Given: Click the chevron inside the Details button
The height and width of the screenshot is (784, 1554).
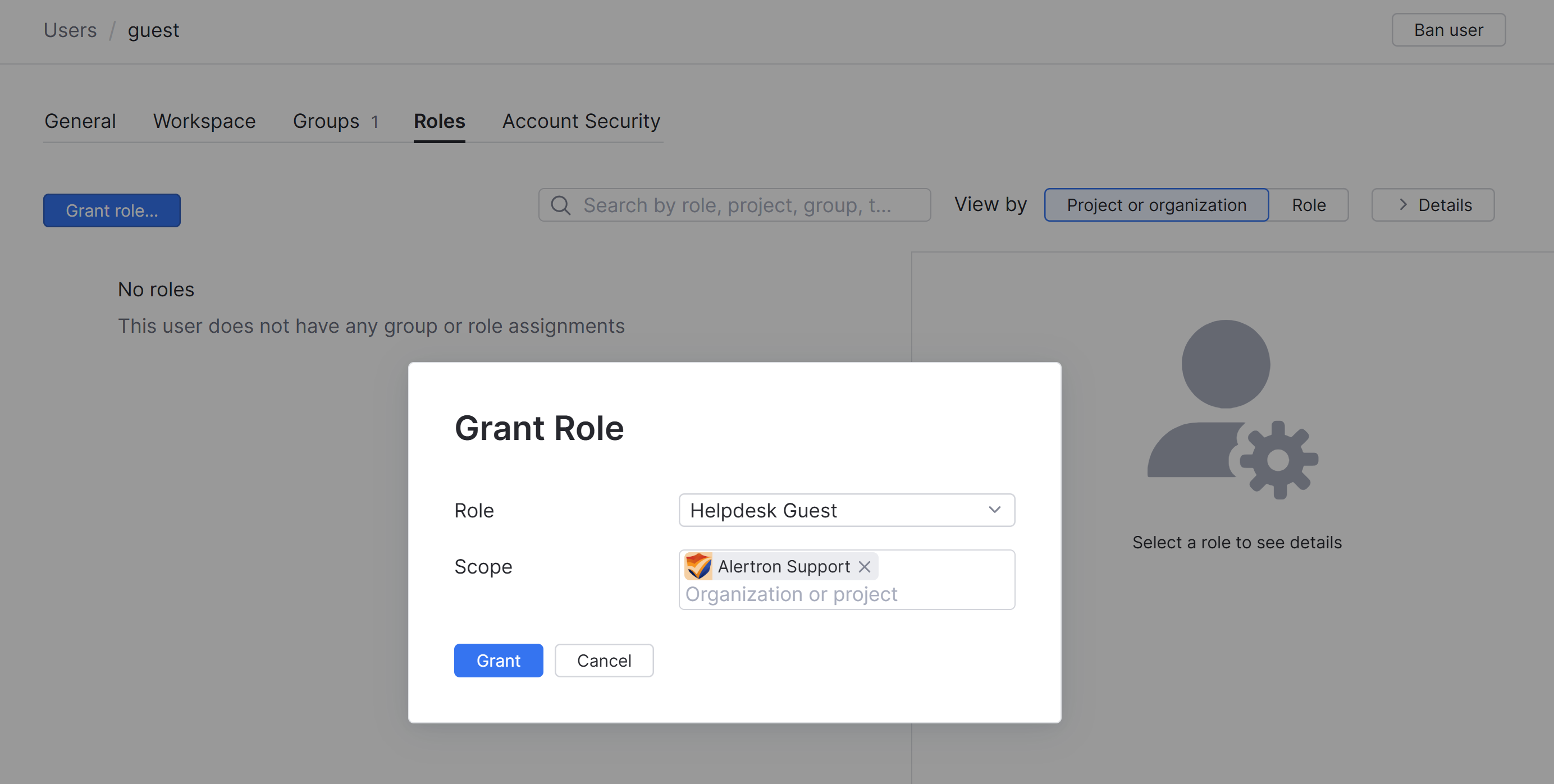Looking at the screenshot, I should click(1403, 205).
